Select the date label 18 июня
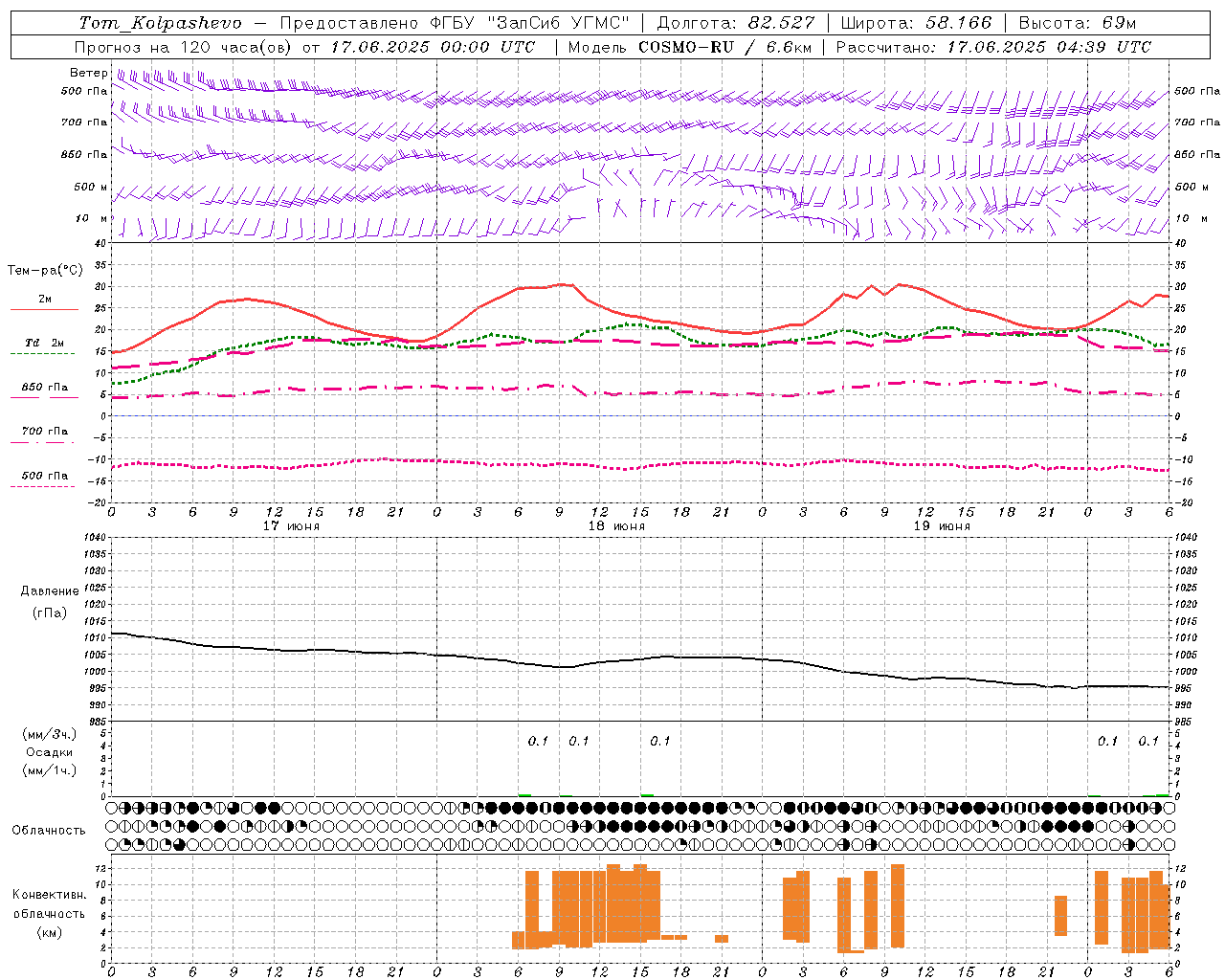The image size is (1225, 980). pos(616,526)
